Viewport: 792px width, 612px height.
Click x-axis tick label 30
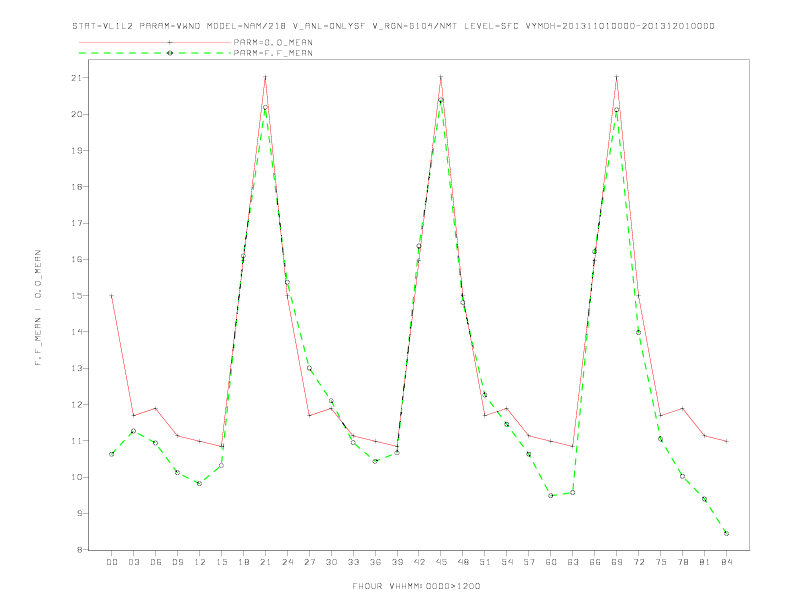(x=331, y=562)
